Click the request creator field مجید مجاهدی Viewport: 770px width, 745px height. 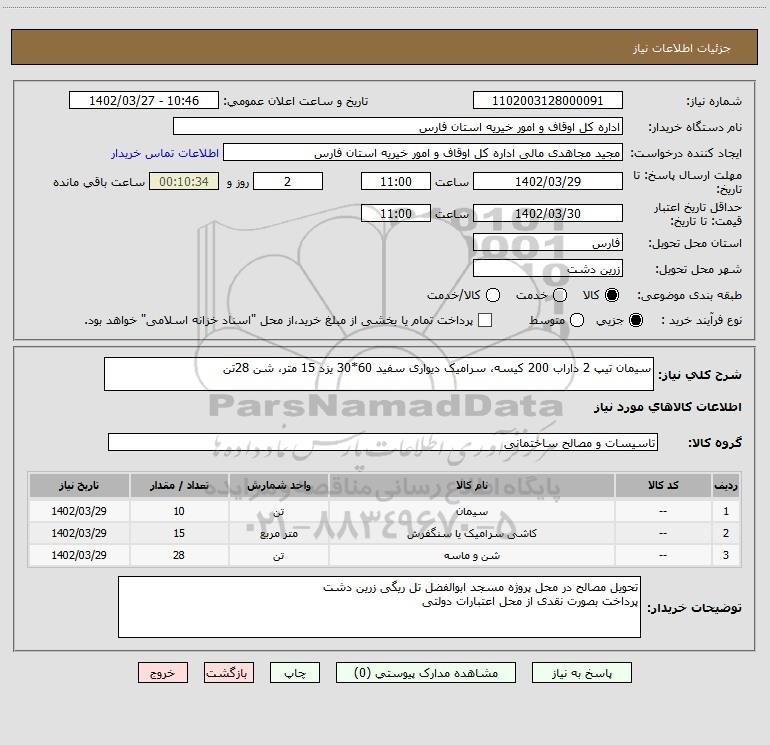coord(423,153)
